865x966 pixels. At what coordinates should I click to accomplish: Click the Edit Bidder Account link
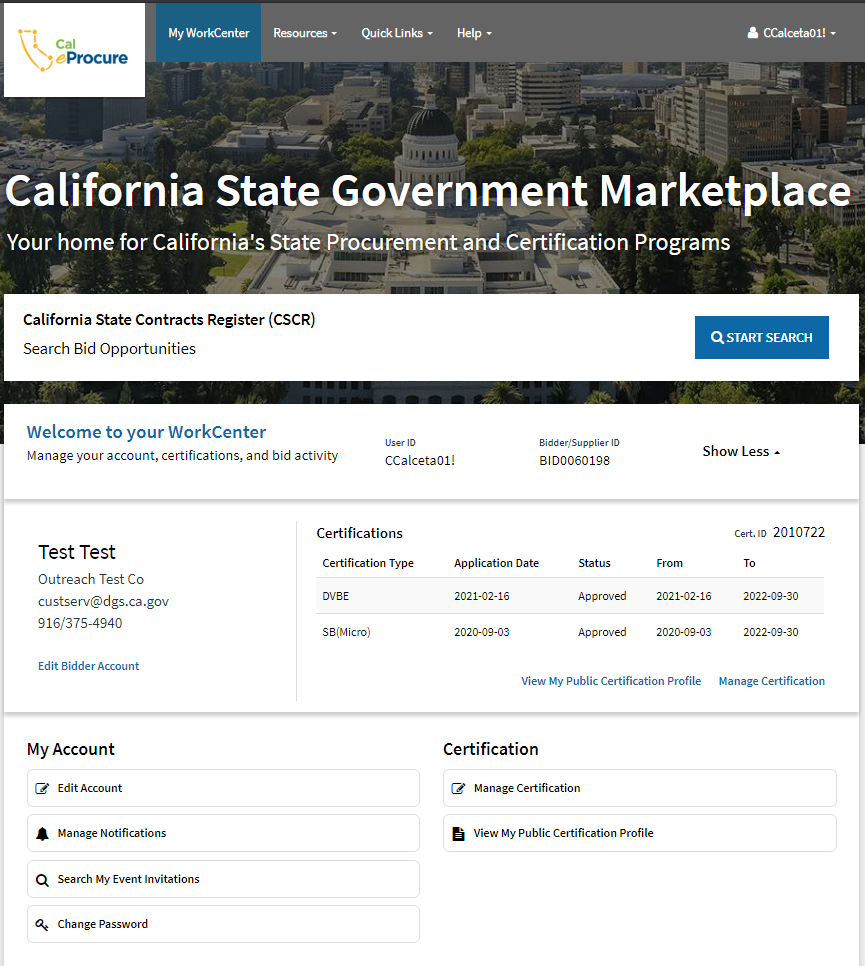pos(88,665)
